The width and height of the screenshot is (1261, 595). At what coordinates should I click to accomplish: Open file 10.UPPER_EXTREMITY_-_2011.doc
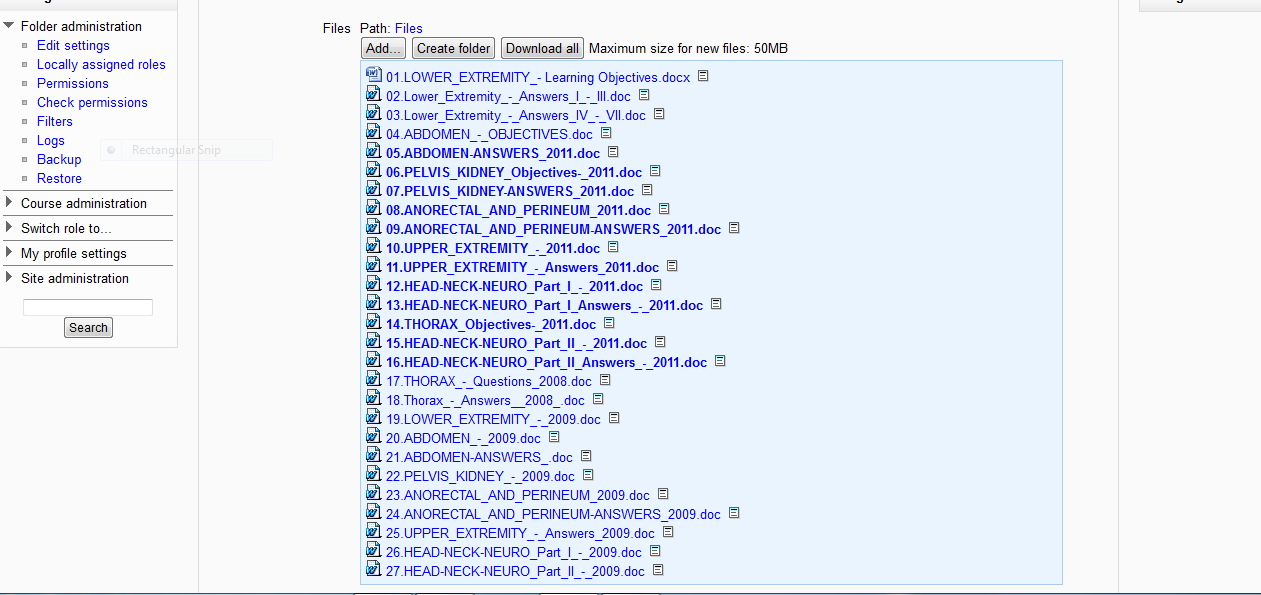pyautogui.click(x=493, y=248)
